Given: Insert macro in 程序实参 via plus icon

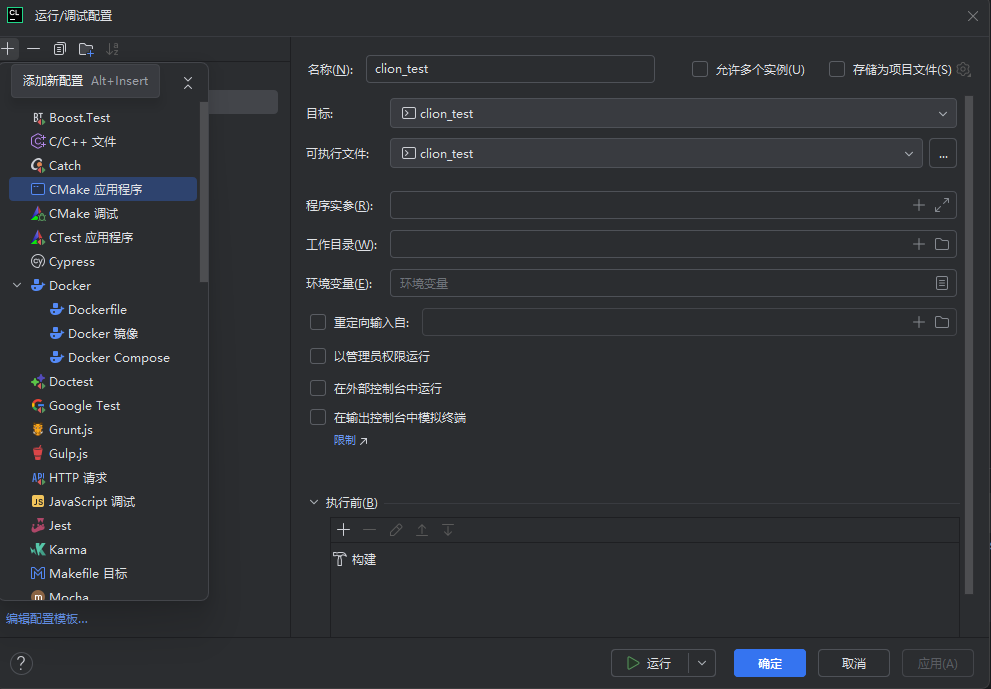Looking at the screenshot, I should pos(919,205).
